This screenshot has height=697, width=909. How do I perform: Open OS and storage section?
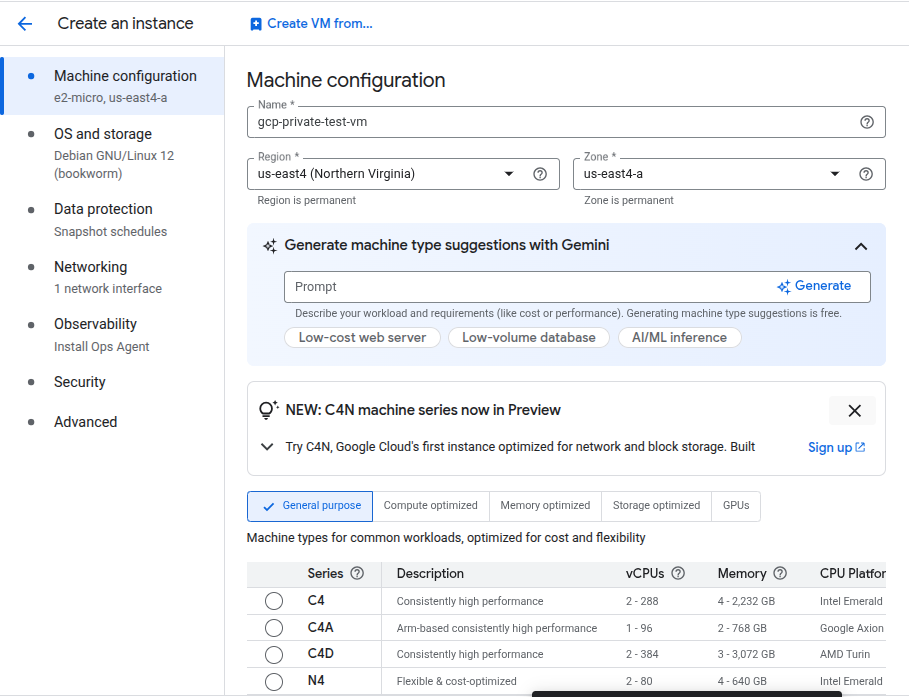click(114, 153)
